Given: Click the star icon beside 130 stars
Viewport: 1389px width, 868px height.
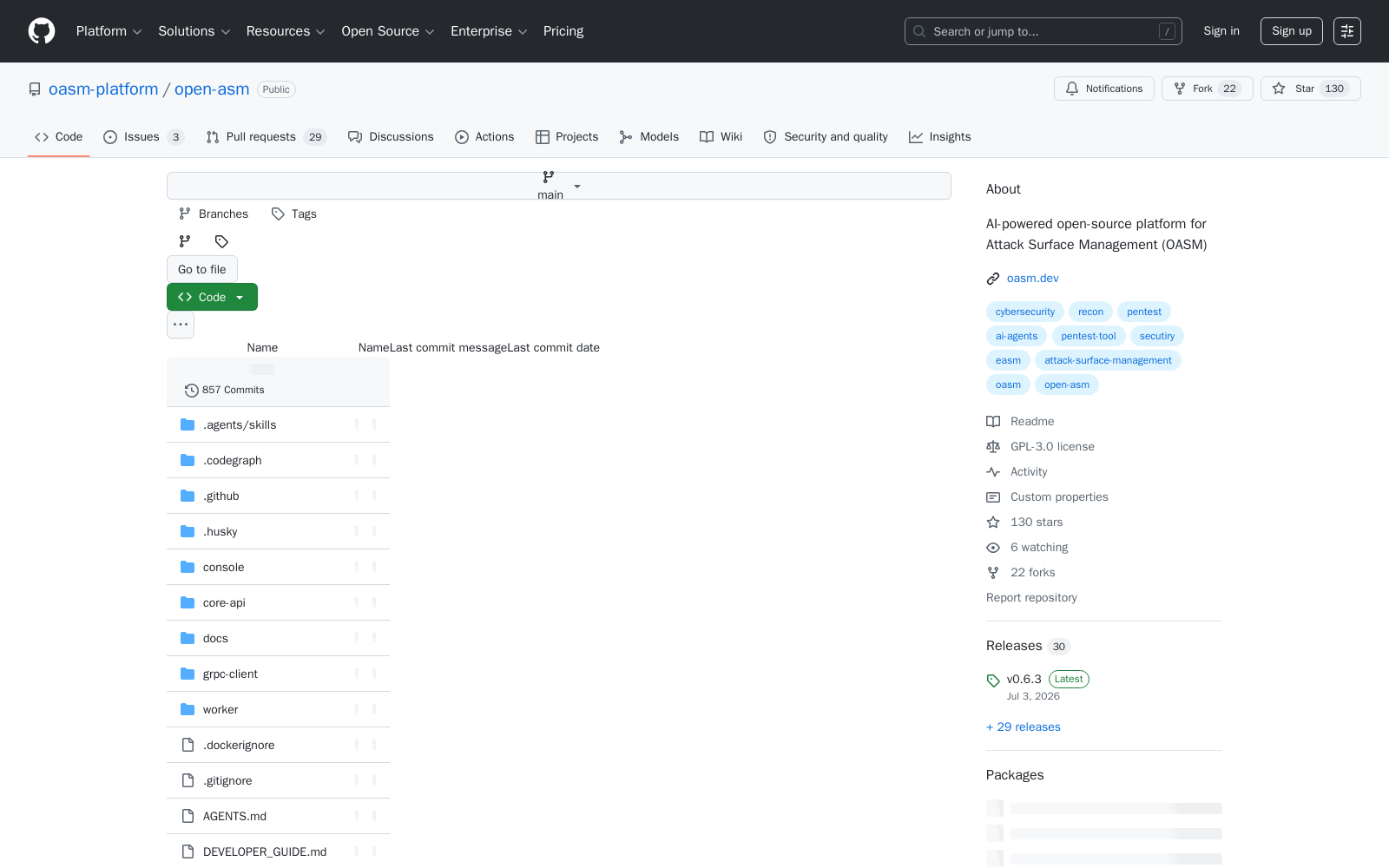Looking at the screenshot, I should (993, 523).
